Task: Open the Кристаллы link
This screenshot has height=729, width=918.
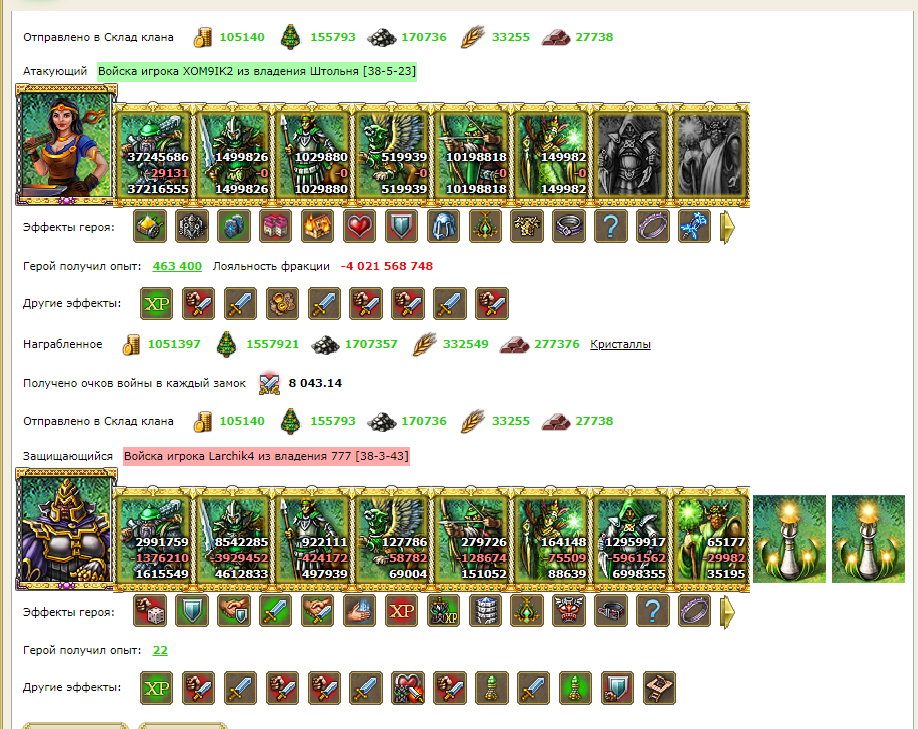Action: pyautogui.click(x=620, y=344)
